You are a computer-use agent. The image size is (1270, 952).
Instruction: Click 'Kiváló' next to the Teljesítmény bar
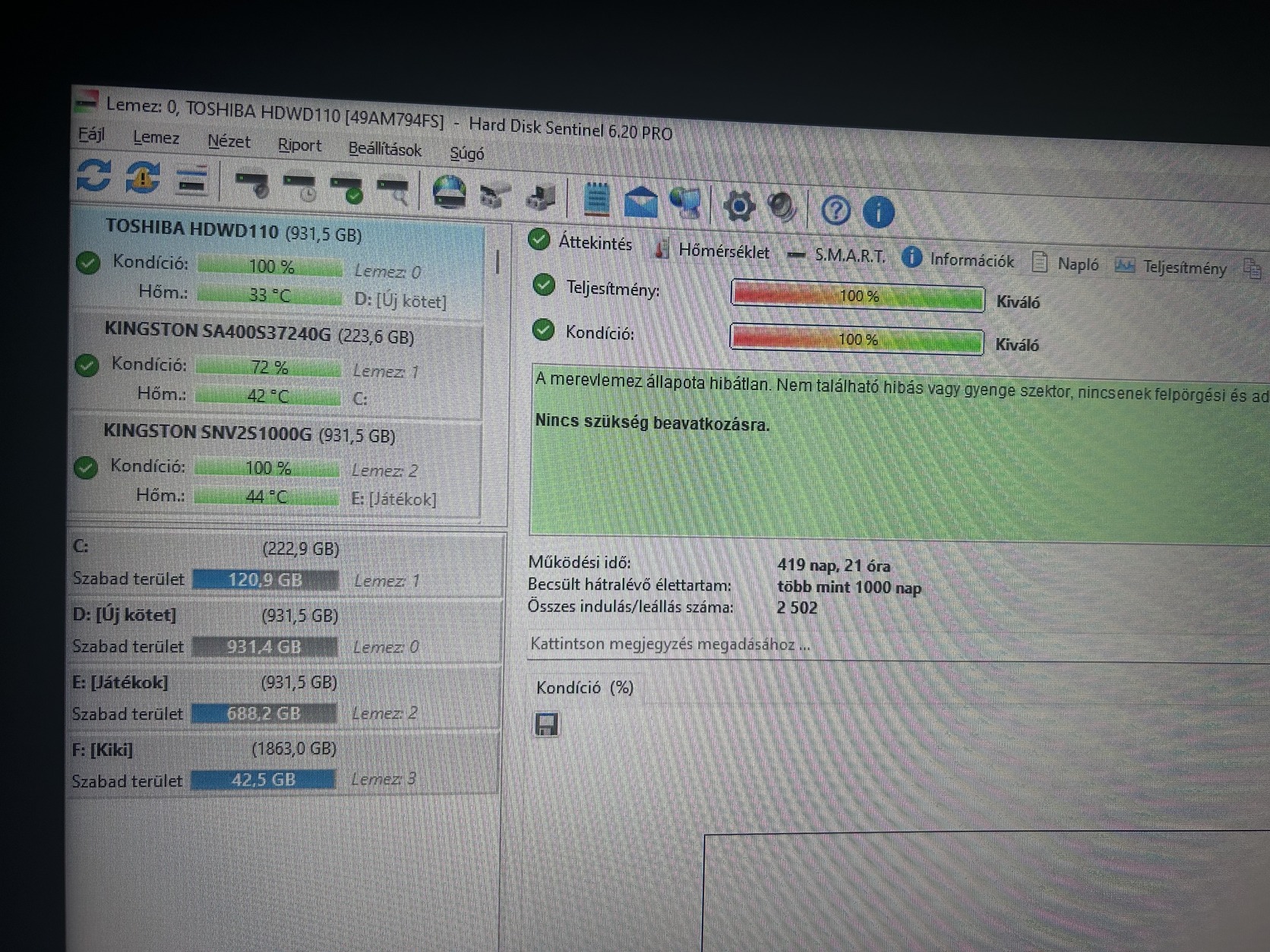pos(1018,301)
